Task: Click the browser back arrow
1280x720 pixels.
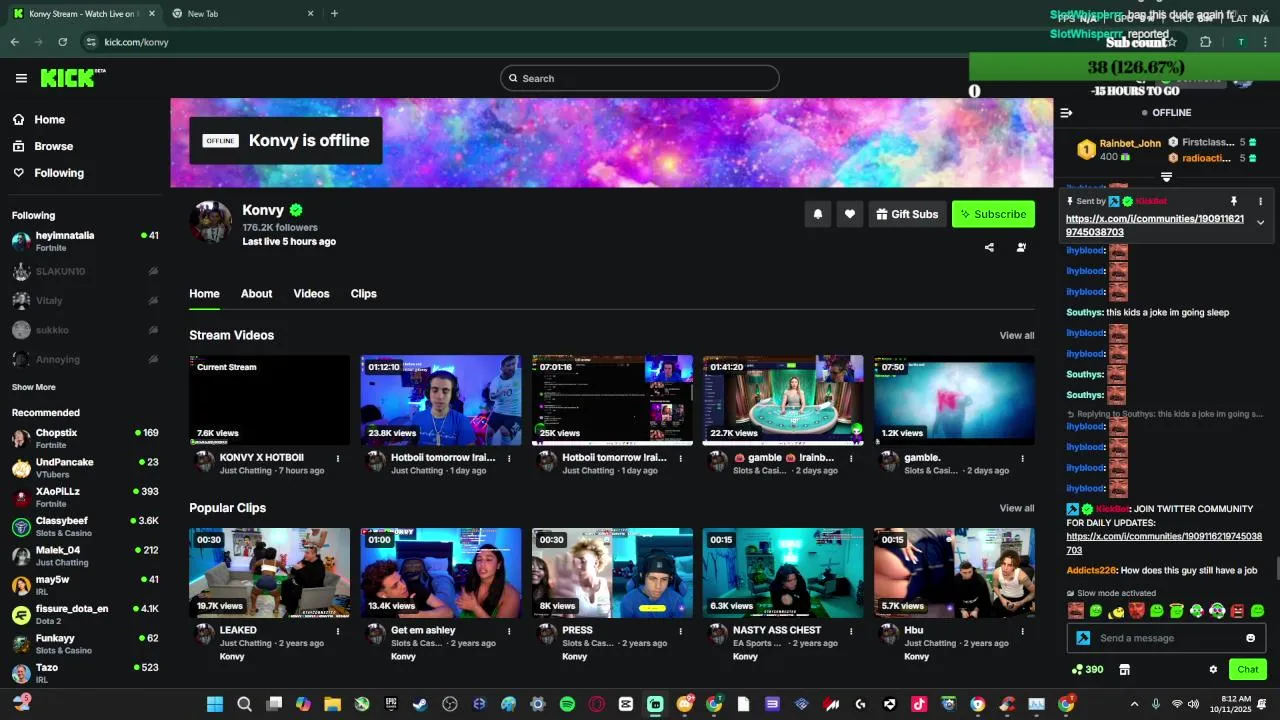Action: coord(15,42)
